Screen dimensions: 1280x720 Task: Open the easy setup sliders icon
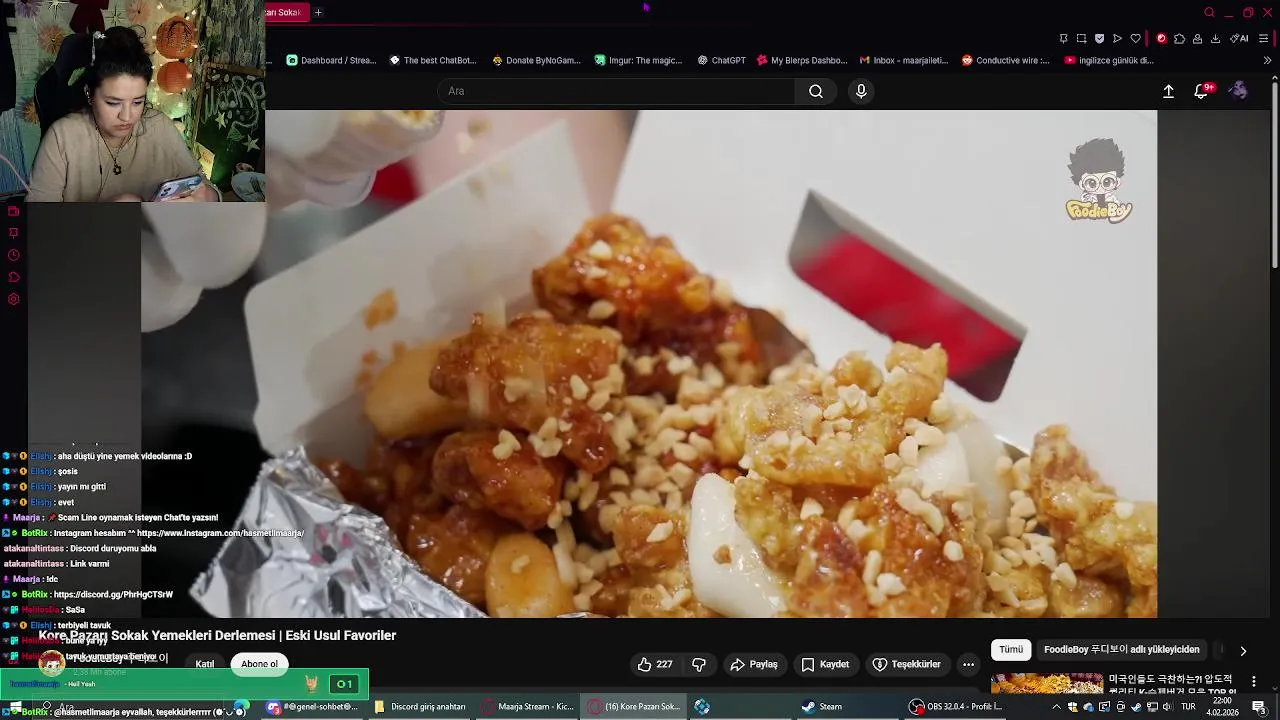tap(1264, 39)
